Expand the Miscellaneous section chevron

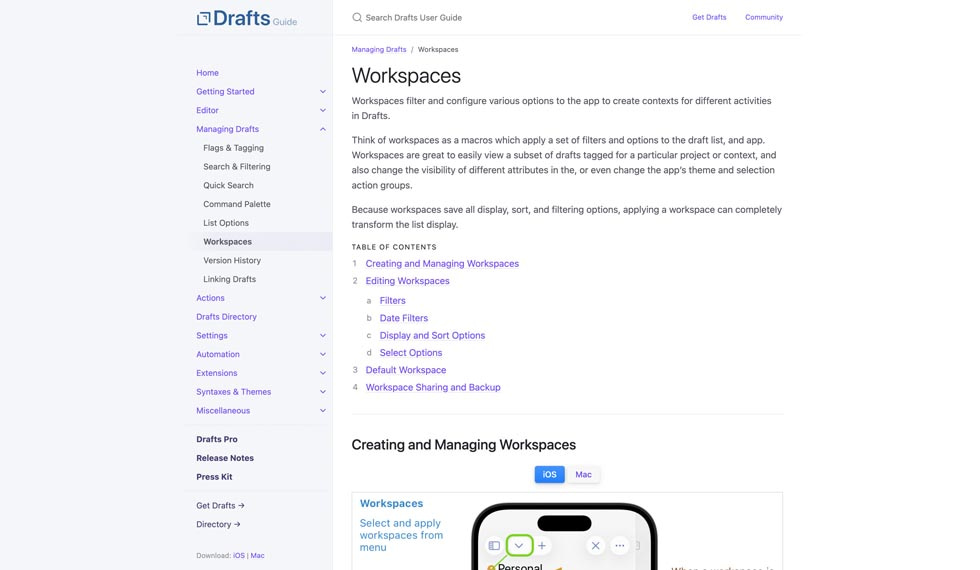click(322, 410)
